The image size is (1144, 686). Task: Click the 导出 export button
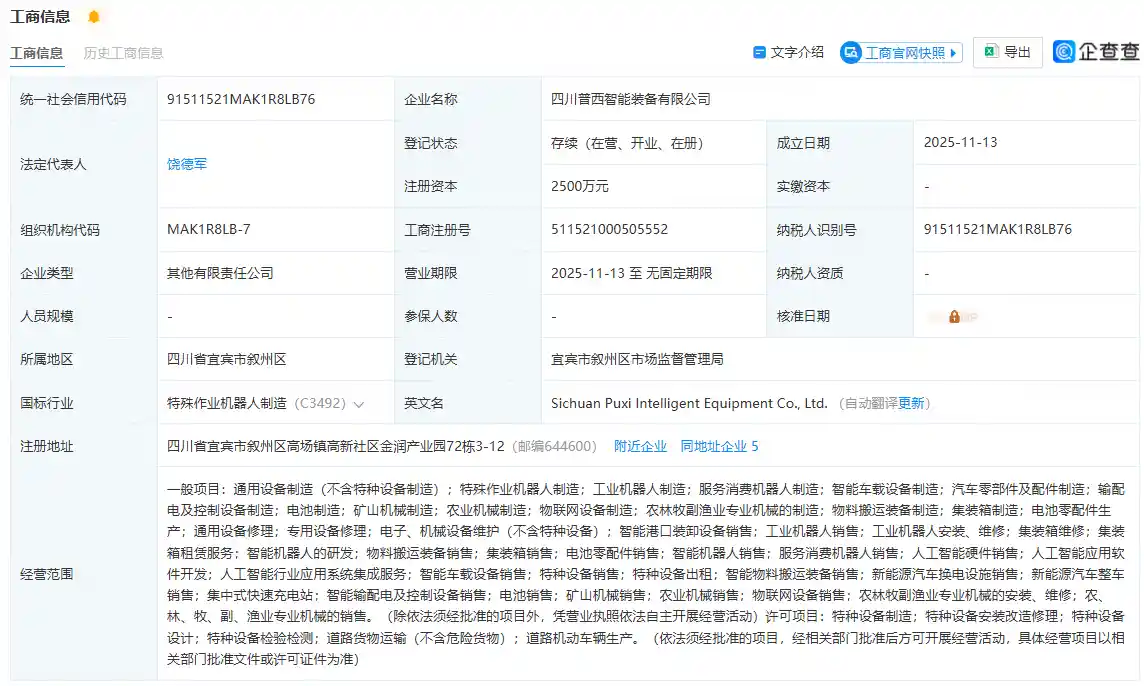[x=1007, y=51]
